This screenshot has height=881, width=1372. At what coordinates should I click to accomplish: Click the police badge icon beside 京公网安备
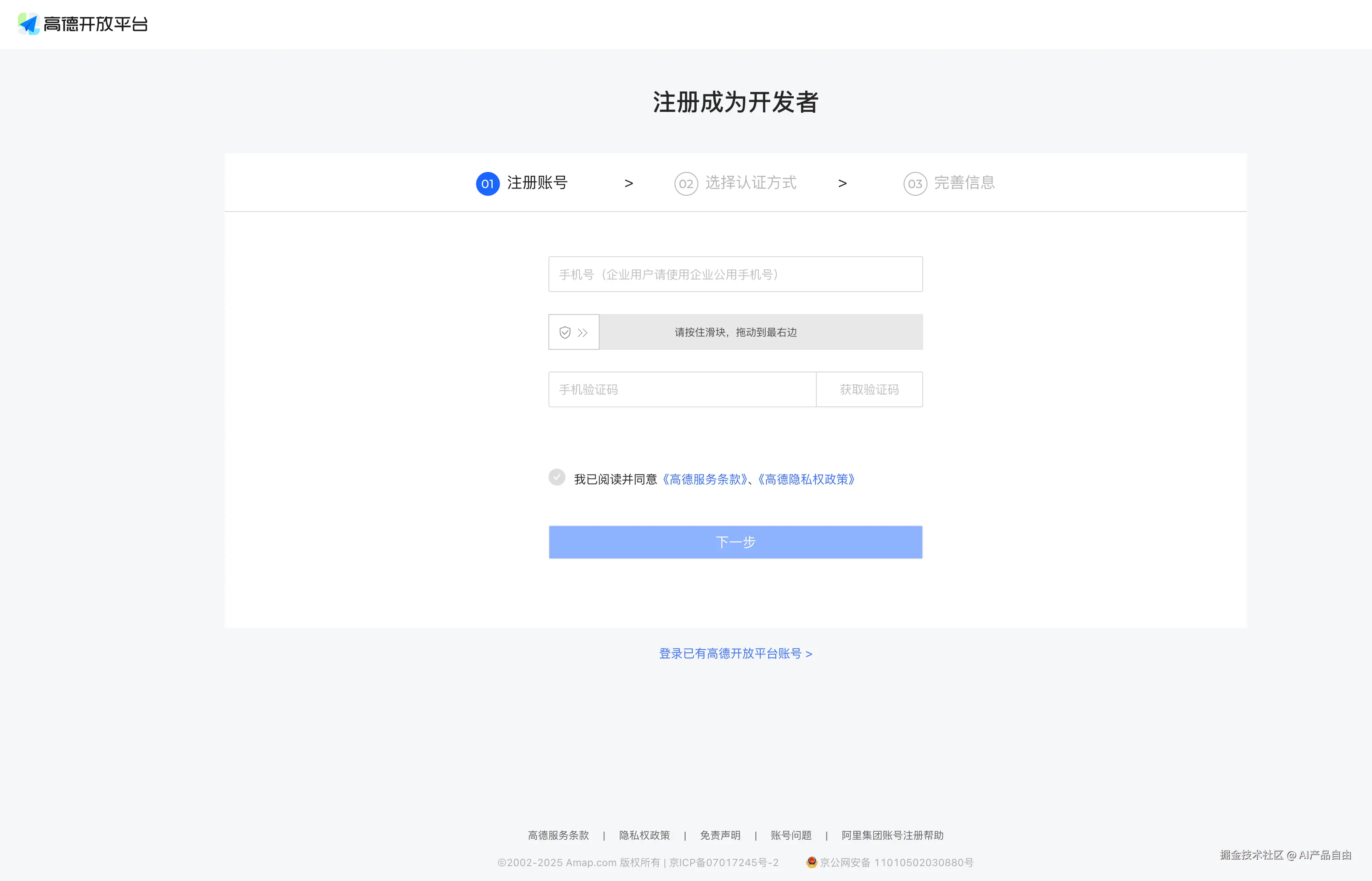[x=811, y=862]
